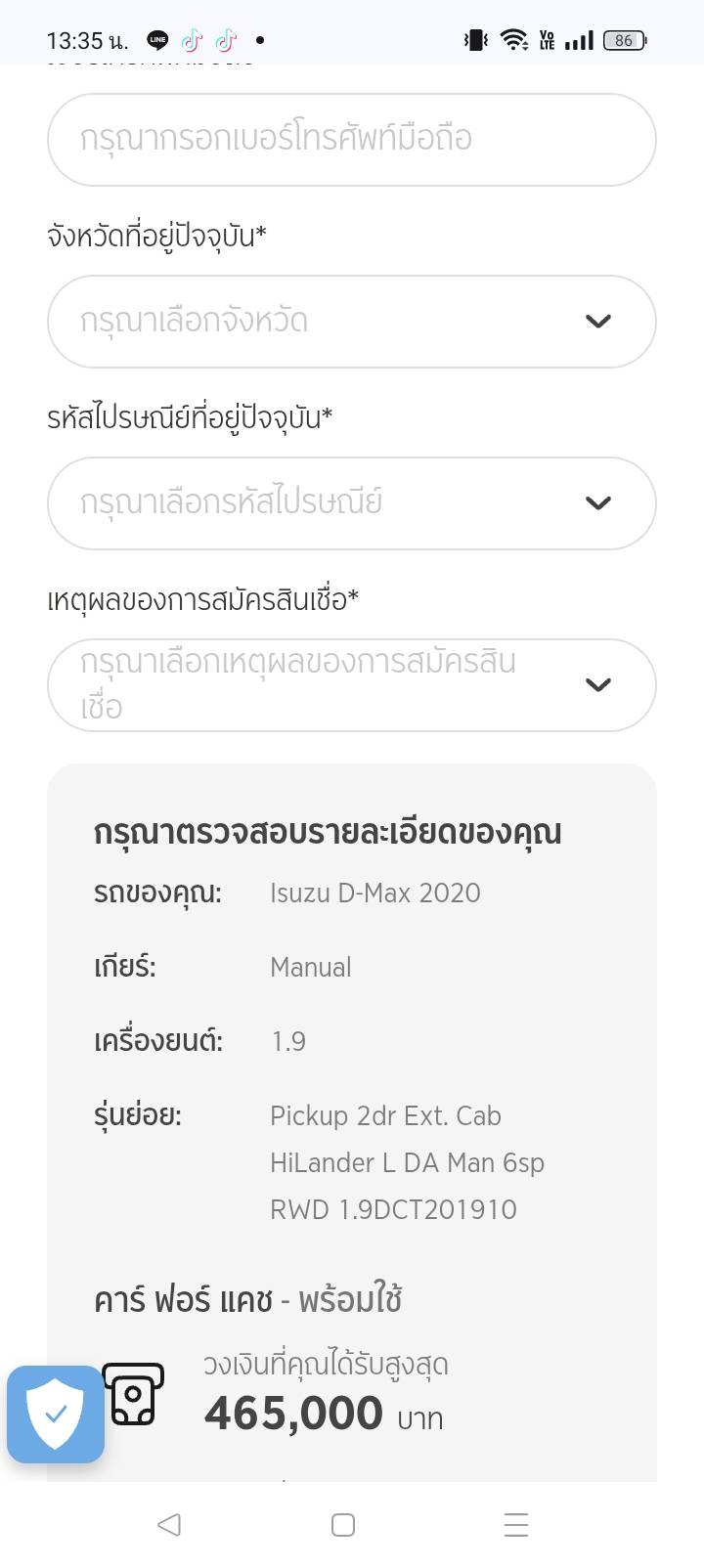Tap the second TikTok notification icon
The height and width of the screenshot is (1568, 704).
(x=226, y=40)
